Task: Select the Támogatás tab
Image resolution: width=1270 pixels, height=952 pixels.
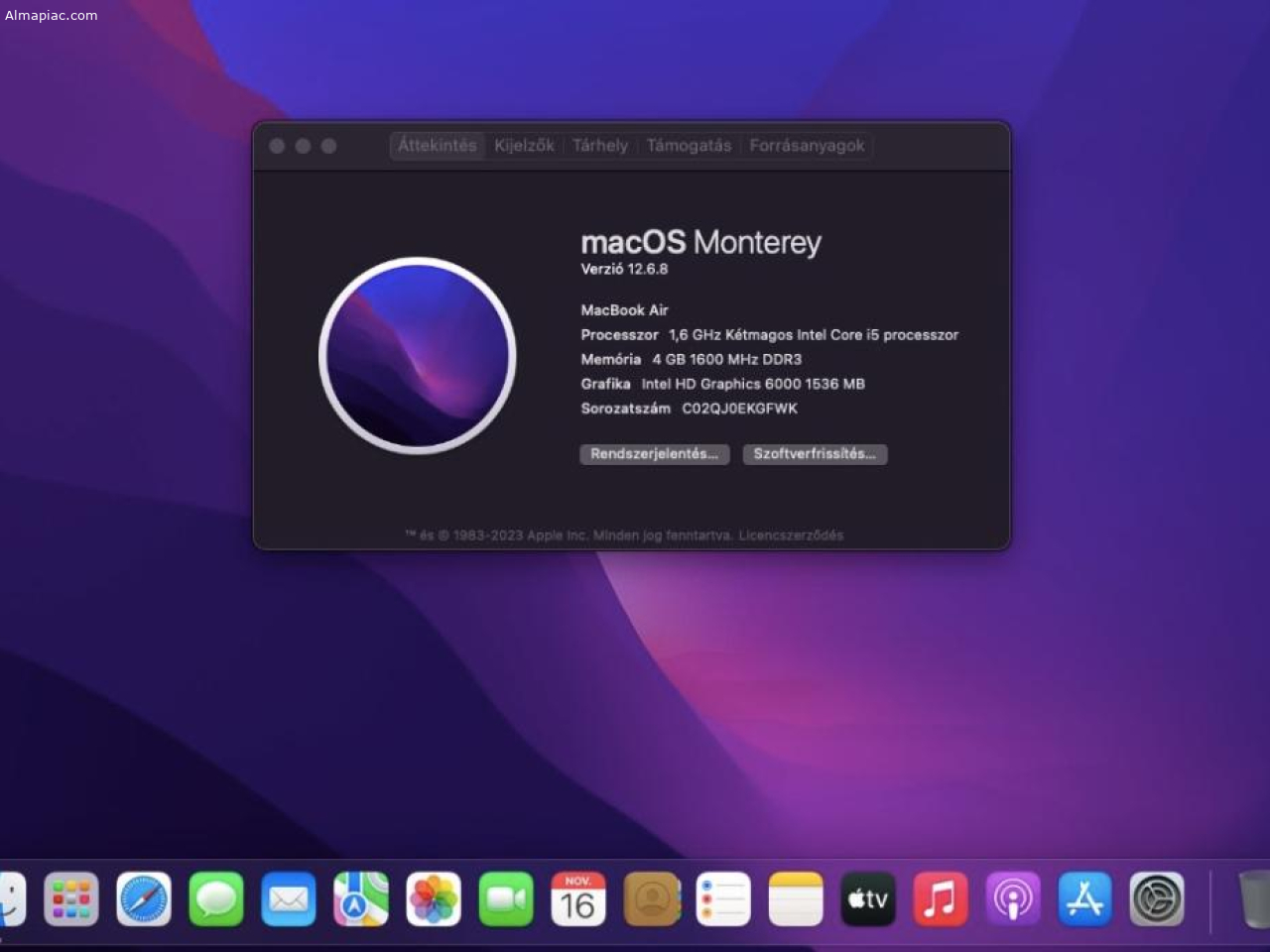Action: click(x=689, y=145)
